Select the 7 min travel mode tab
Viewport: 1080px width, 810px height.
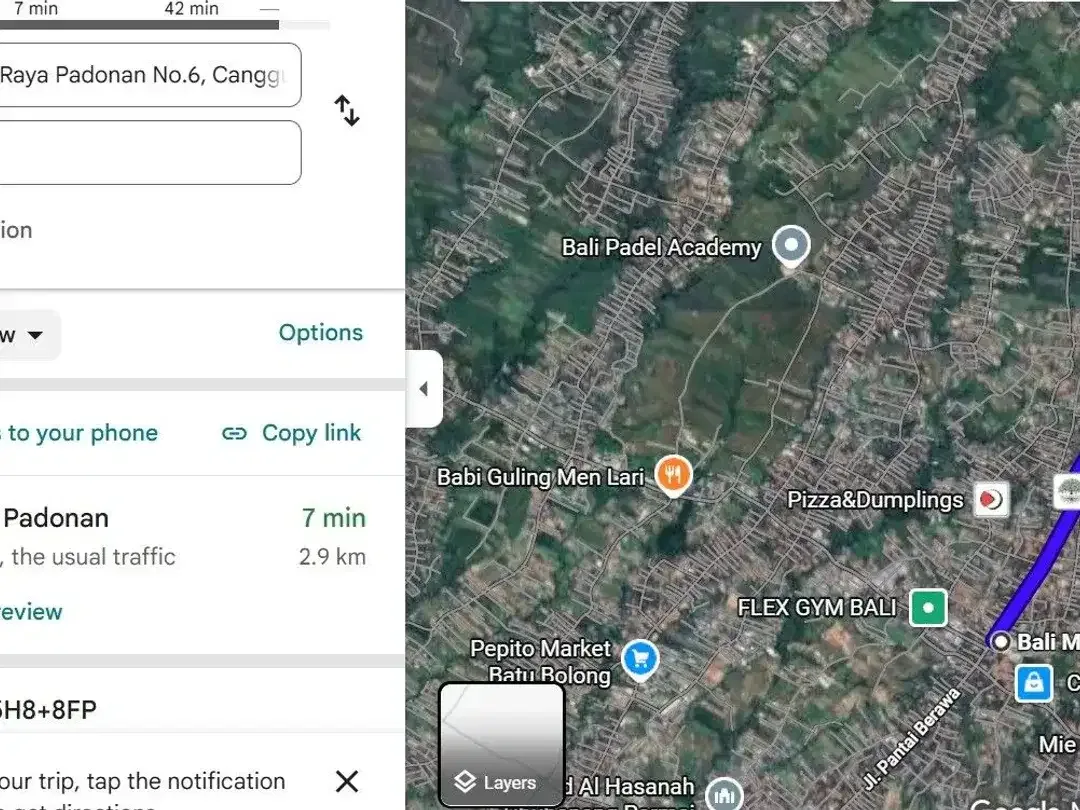pos(36,10)
